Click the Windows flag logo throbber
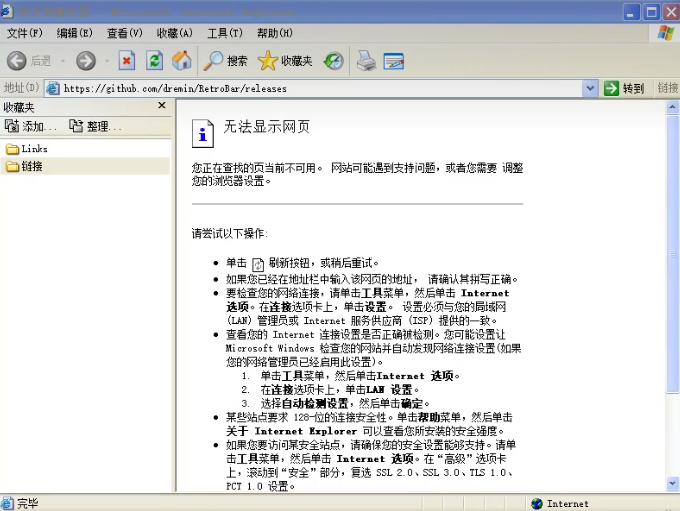The height and width of the screenshot is (511, 680). pyautogui.click(x=666, y=33)
